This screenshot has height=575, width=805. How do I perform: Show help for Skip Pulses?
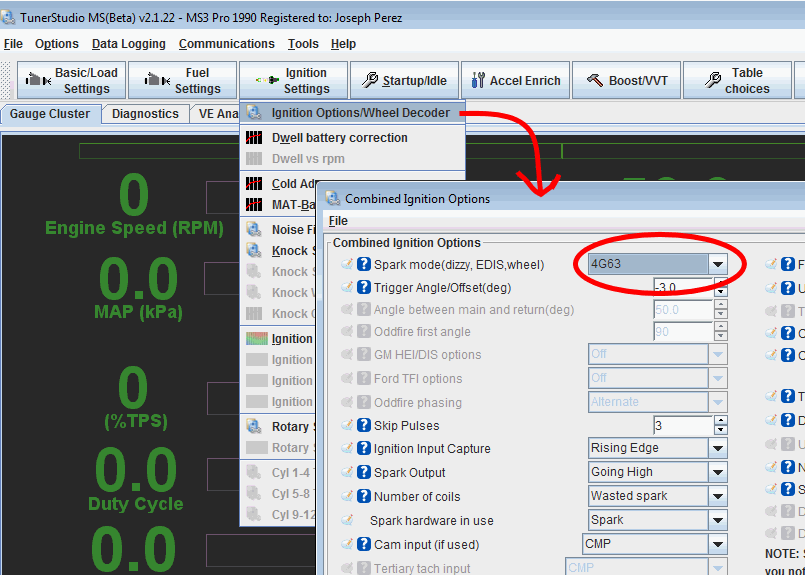point(364,426)
